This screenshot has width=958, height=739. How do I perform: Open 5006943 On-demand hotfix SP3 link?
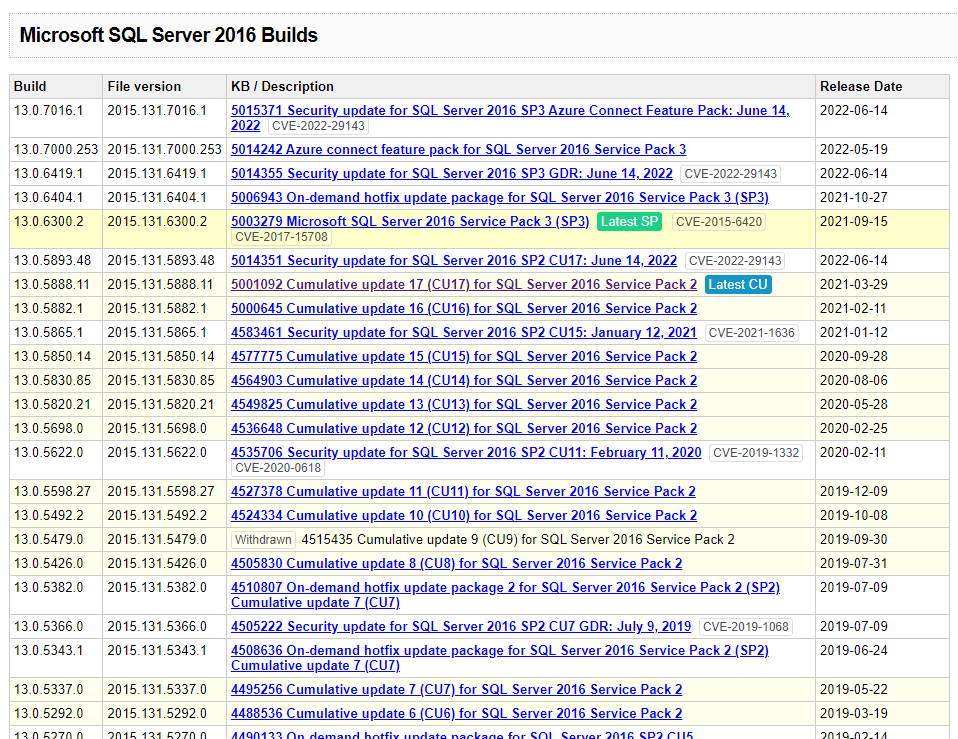500,197
